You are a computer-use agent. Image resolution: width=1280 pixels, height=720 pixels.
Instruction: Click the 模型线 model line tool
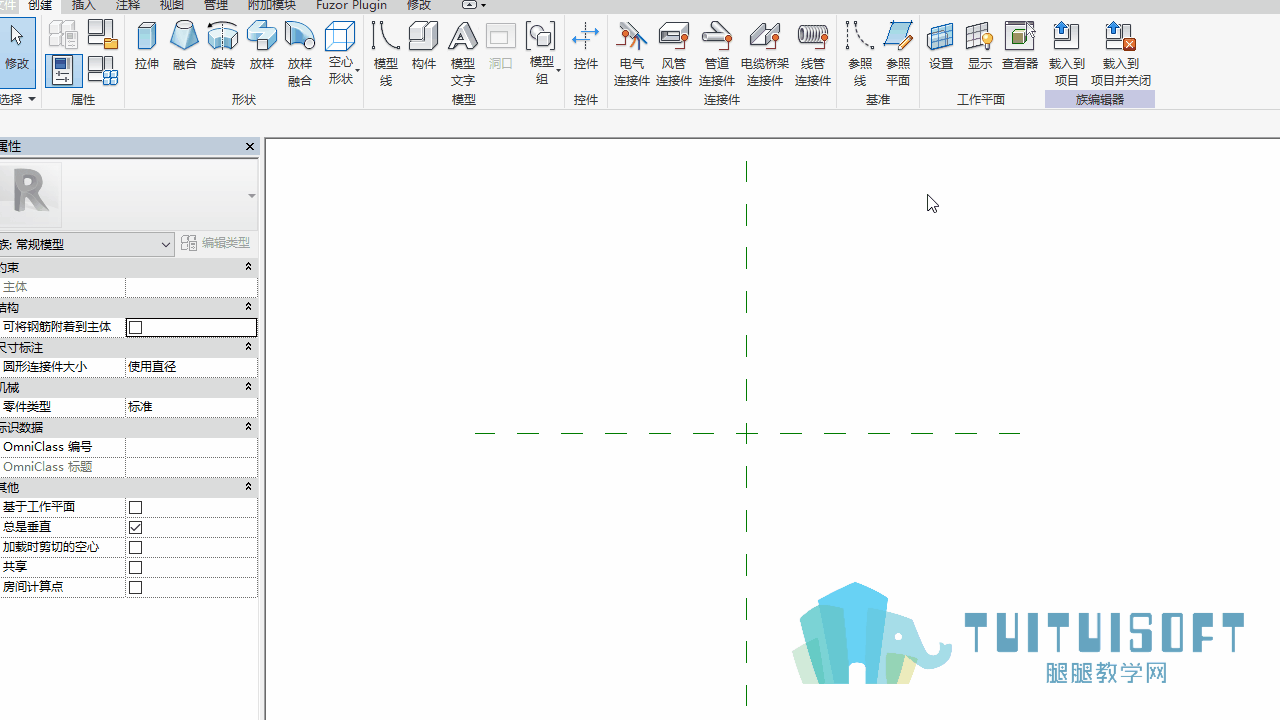click(386, 54)
